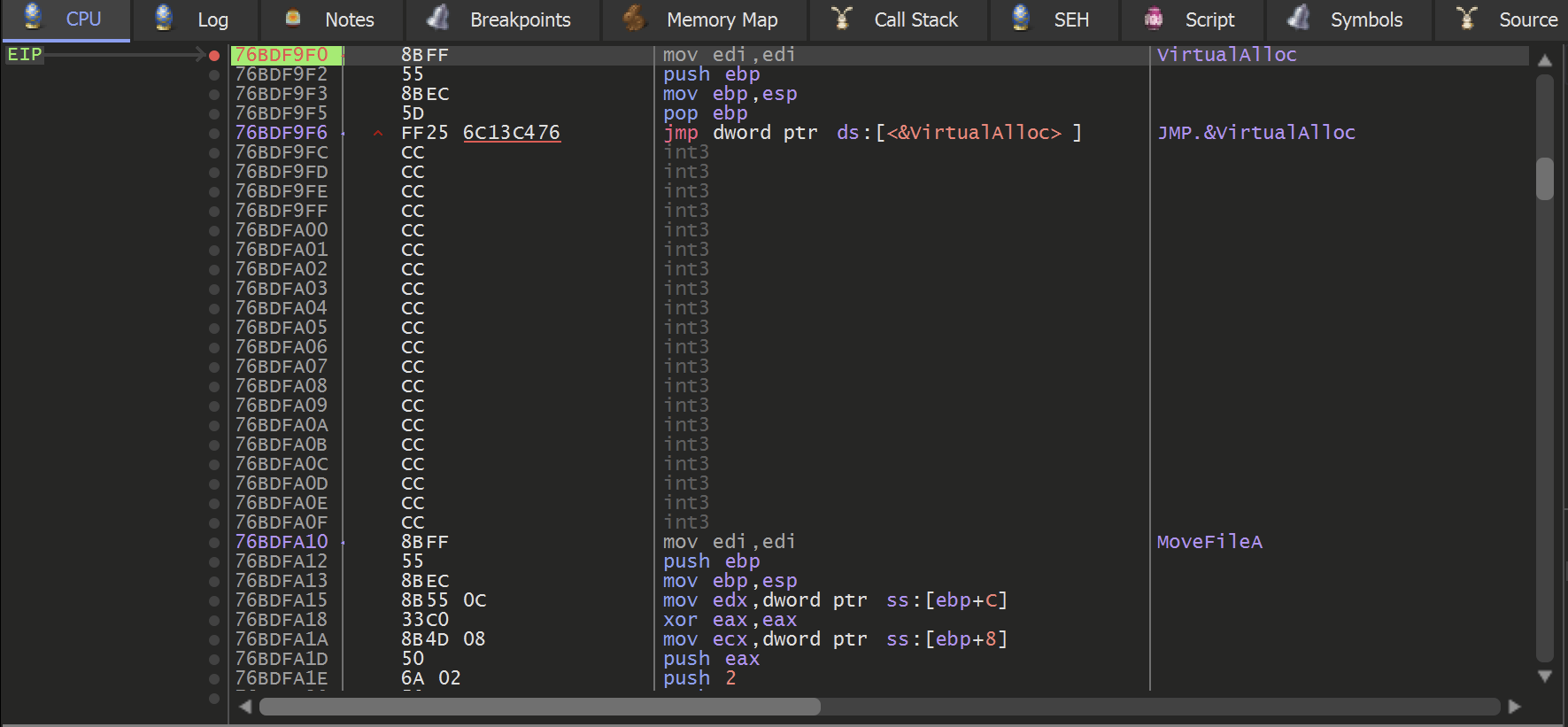The width and height of the screenshot is (1568, 727).
Task: Select the "mov edi,edi" instruction at 76BDFA10
Action: click(x=730, y=542)
